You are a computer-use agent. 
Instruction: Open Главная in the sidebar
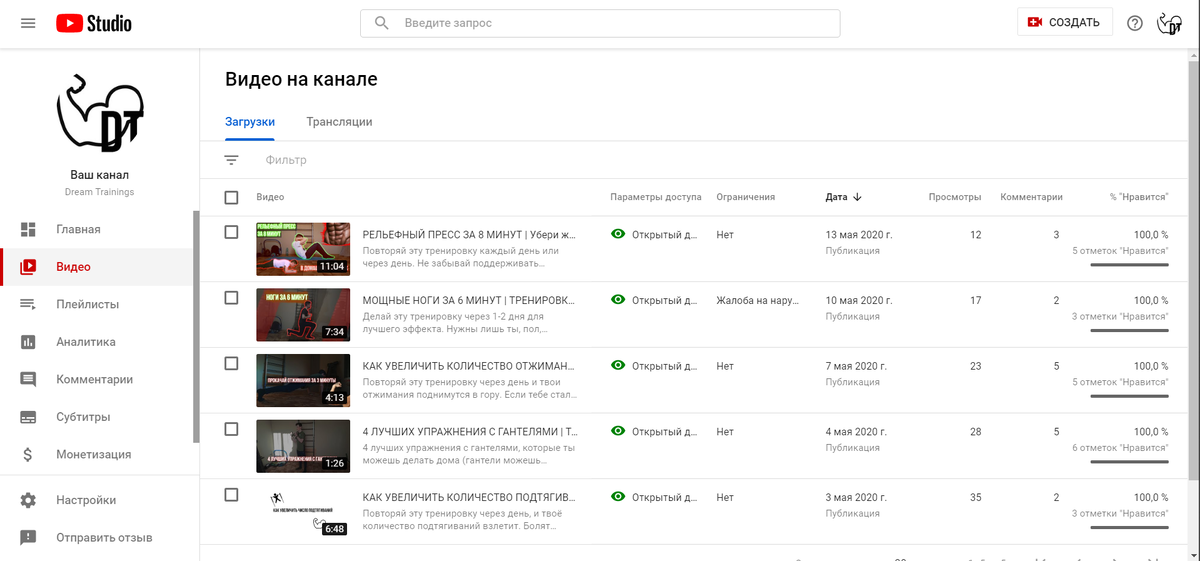(97, 229)
